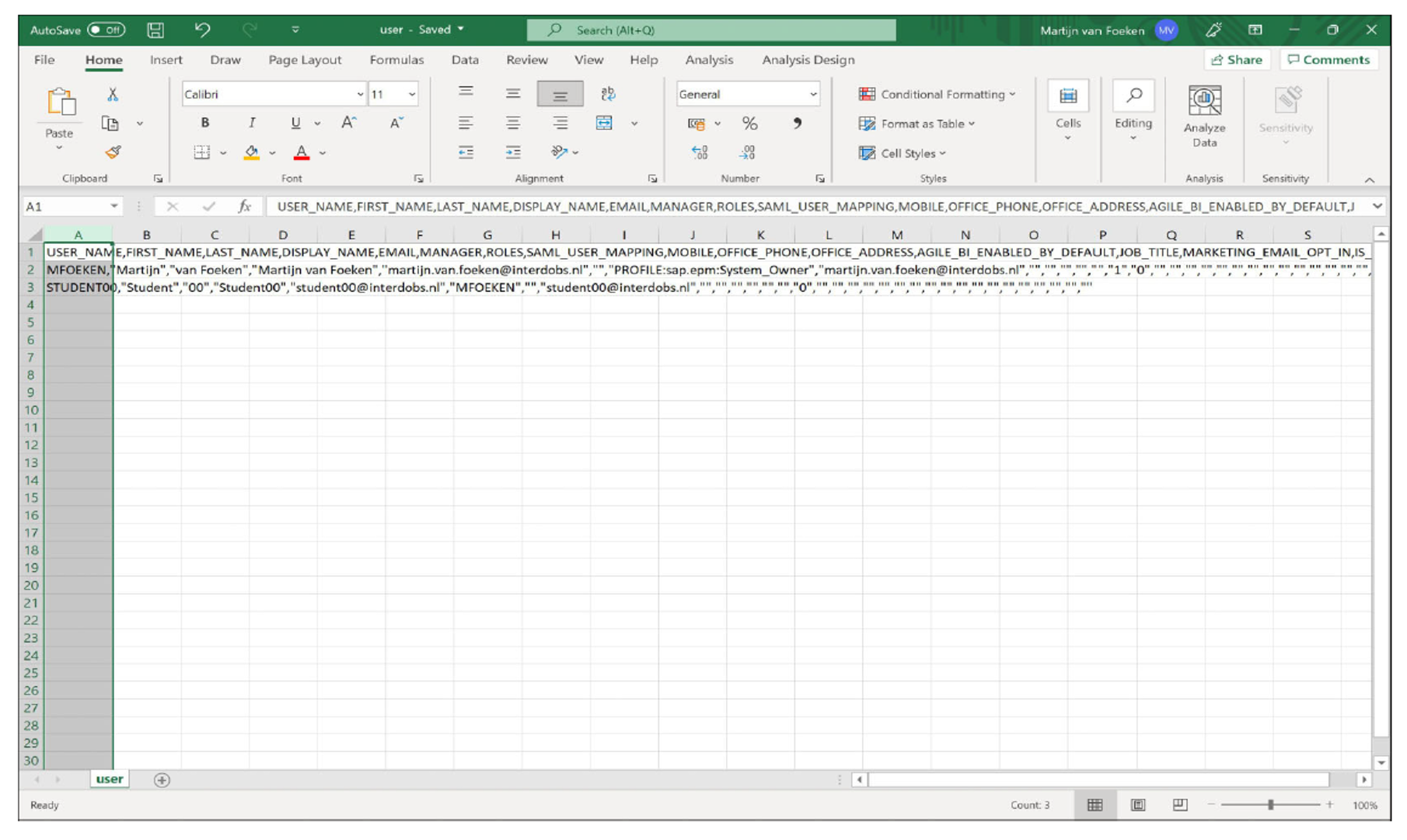Toggle italic formatting
The image size is (1407, 840).
(251, 123)
